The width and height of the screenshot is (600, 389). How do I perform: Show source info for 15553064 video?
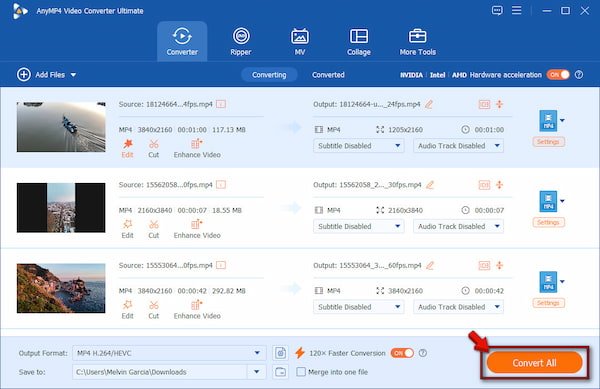pos(221,265)
